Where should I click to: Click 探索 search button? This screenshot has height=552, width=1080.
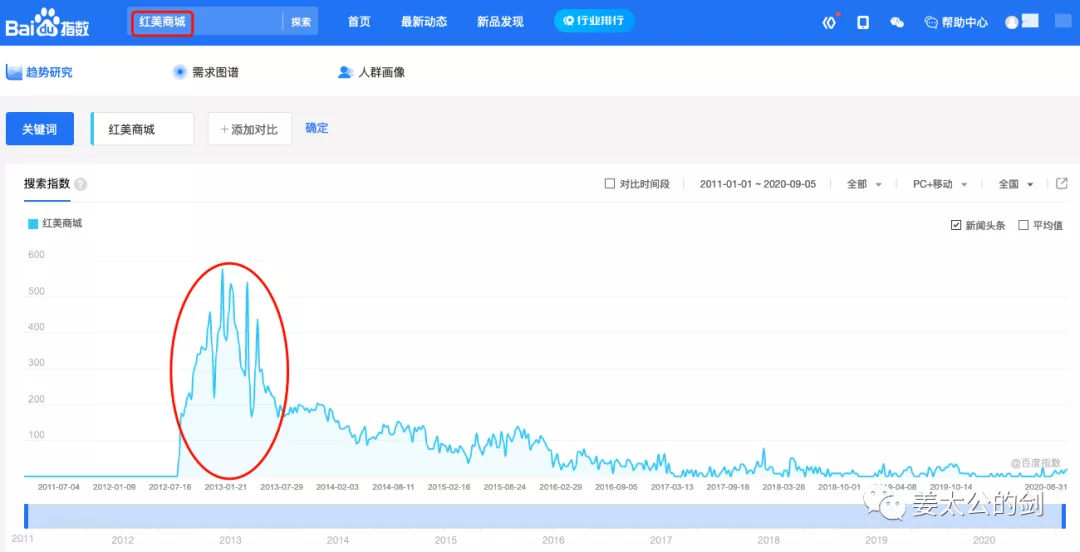point(301,22)
